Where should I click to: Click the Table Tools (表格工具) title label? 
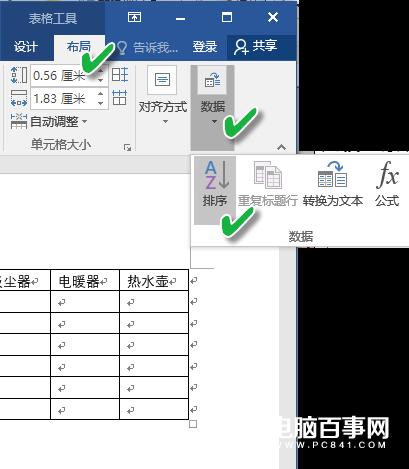pos(53,18)
